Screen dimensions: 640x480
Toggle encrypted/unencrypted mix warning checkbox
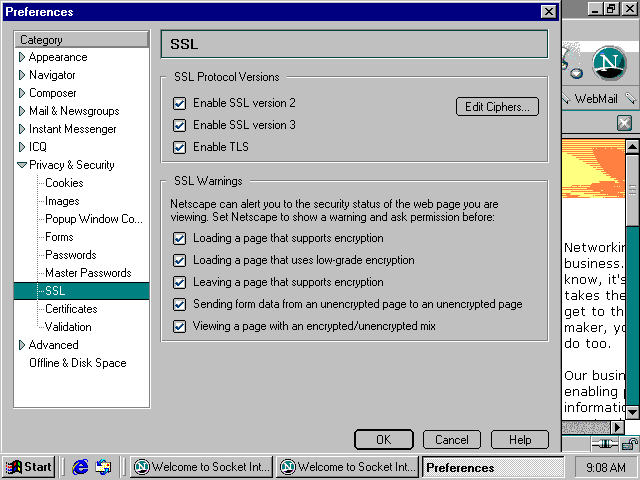pos(180,326)
